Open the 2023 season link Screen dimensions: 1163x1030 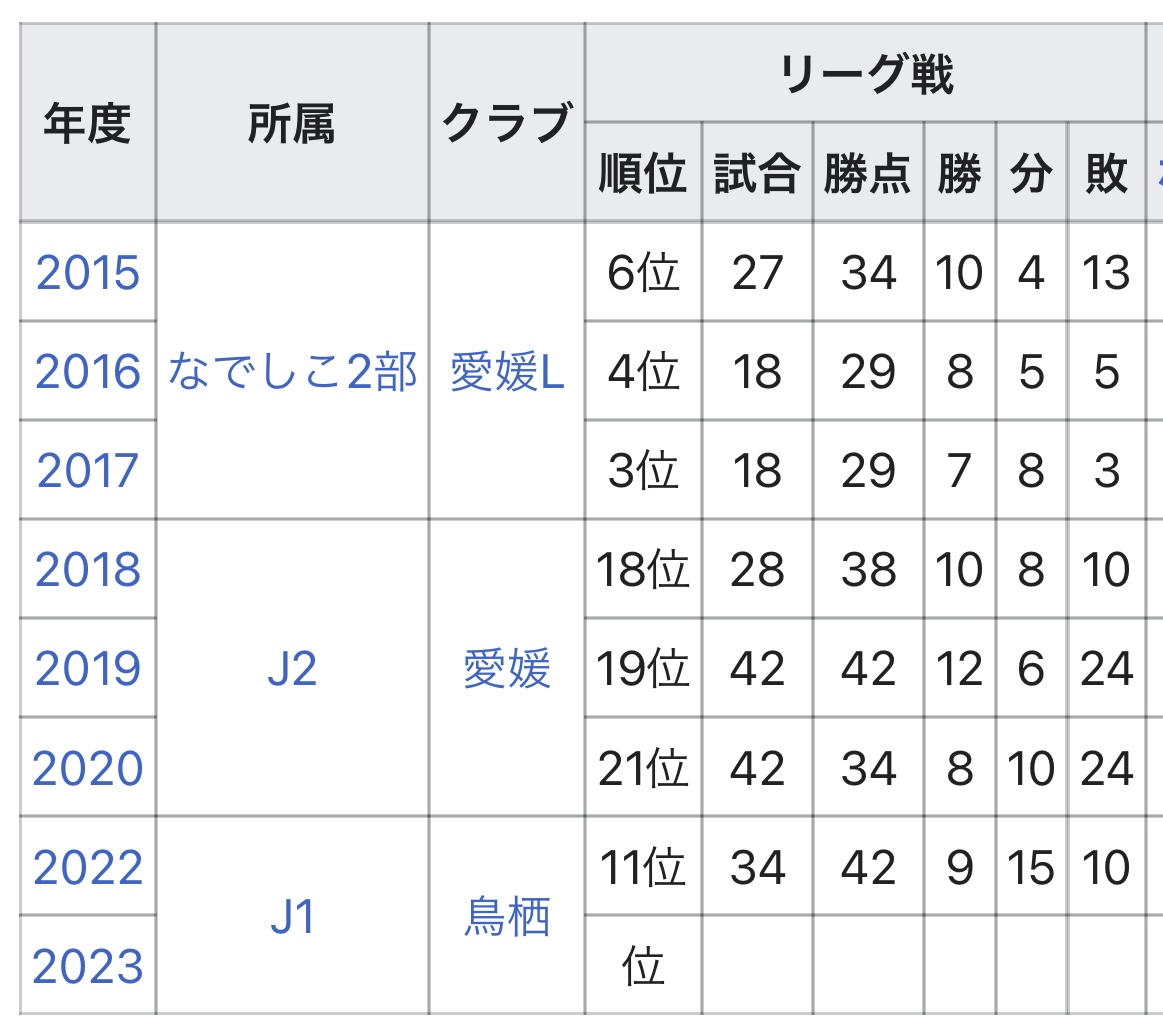click(88, 967)
